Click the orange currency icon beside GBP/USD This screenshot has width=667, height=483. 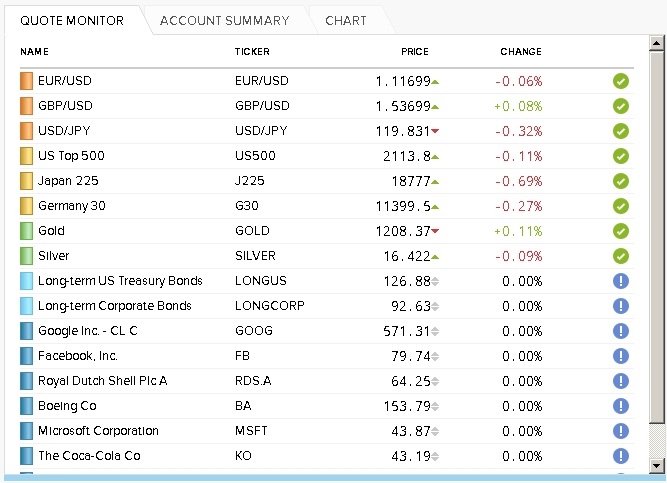click(26, 106)
